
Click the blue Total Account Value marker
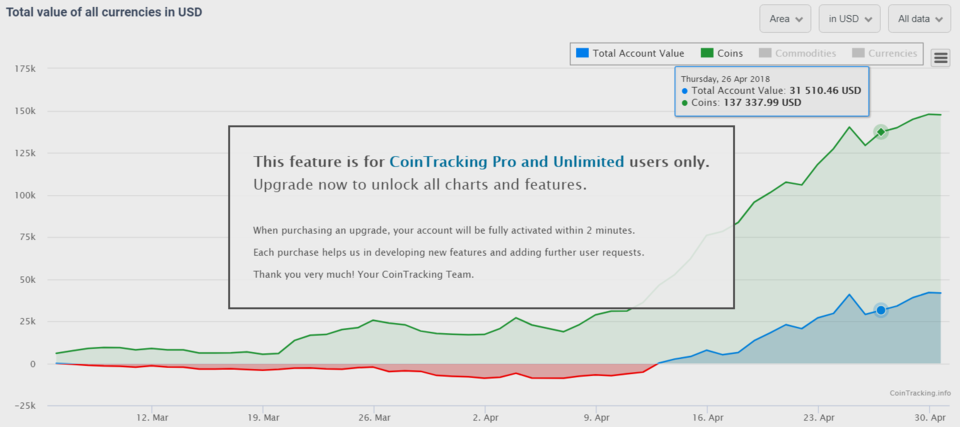click(x=880, y=310)
